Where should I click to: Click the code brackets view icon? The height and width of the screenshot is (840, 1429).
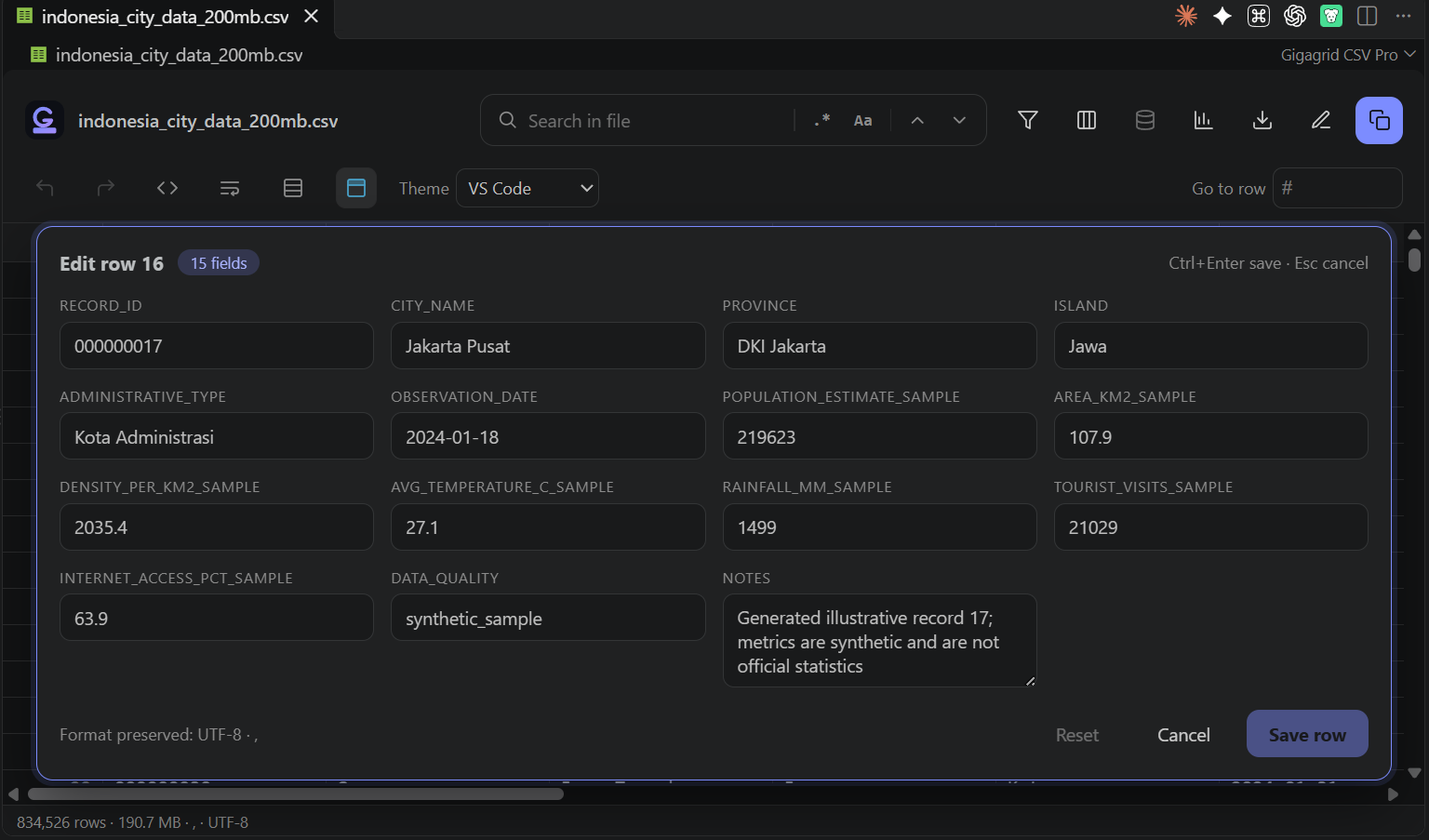[x=167, y=188]
